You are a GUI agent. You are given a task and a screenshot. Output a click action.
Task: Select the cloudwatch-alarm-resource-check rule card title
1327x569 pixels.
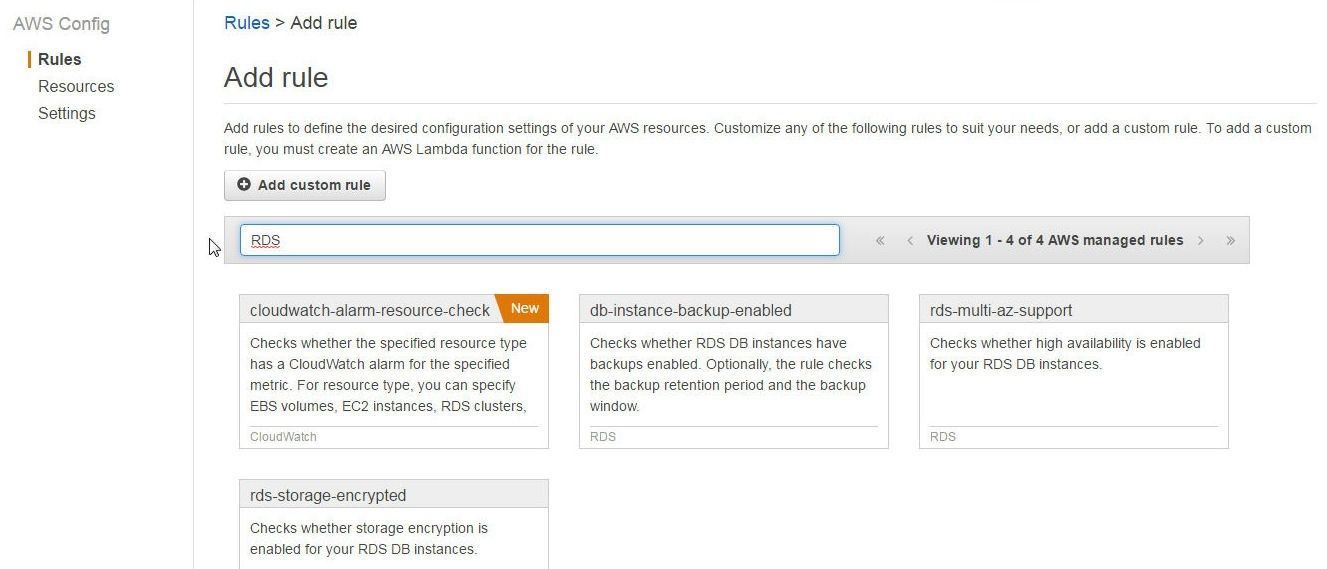click(x=370, y=310)
